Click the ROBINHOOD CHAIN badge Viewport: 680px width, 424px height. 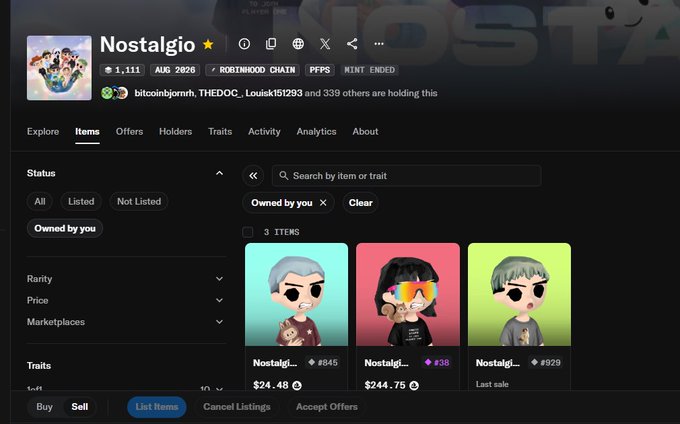[252, 70]
